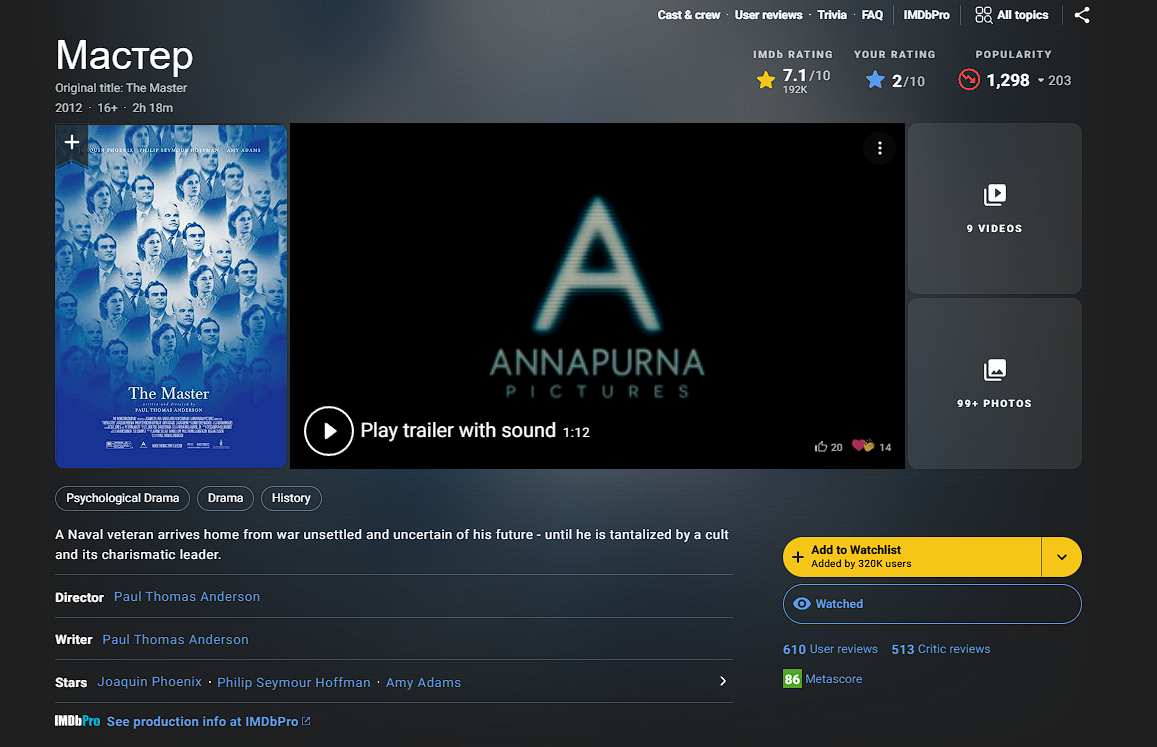Open the 9 Videos tile
The image size is (1157, 747).
995,208
